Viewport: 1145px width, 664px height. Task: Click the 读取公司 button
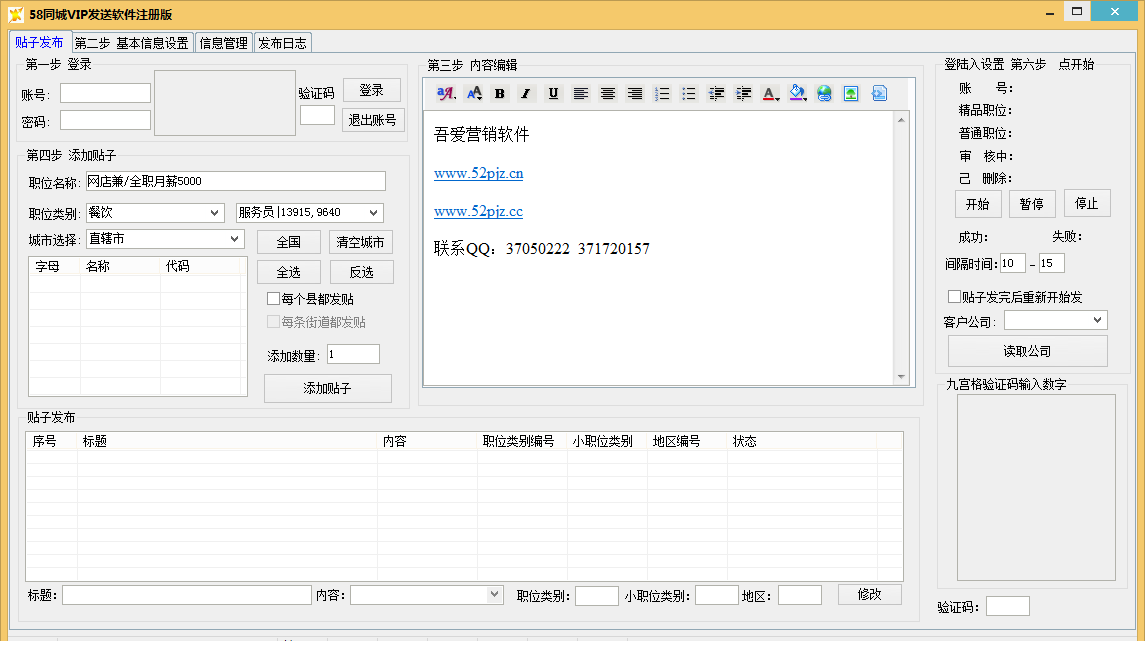click(x=1027, y=351)
